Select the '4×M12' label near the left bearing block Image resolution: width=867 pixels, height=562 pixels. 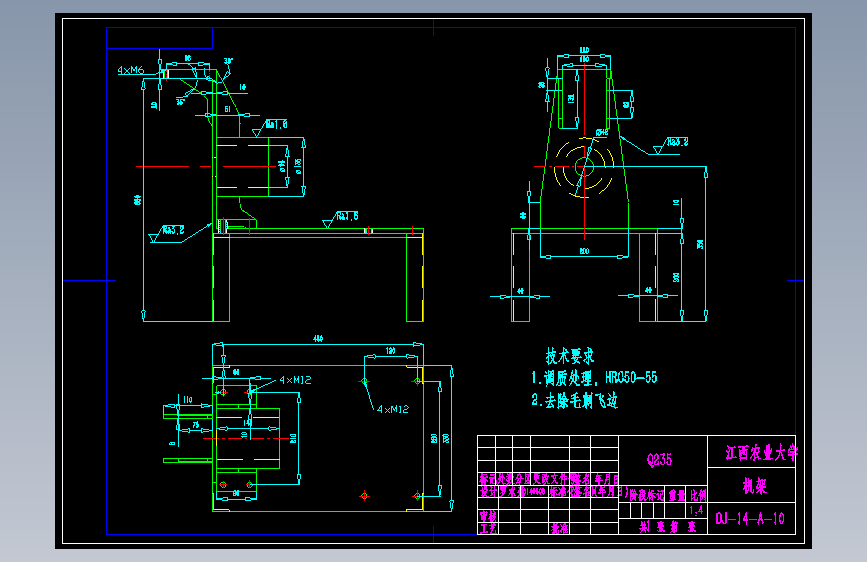[295, 381]
